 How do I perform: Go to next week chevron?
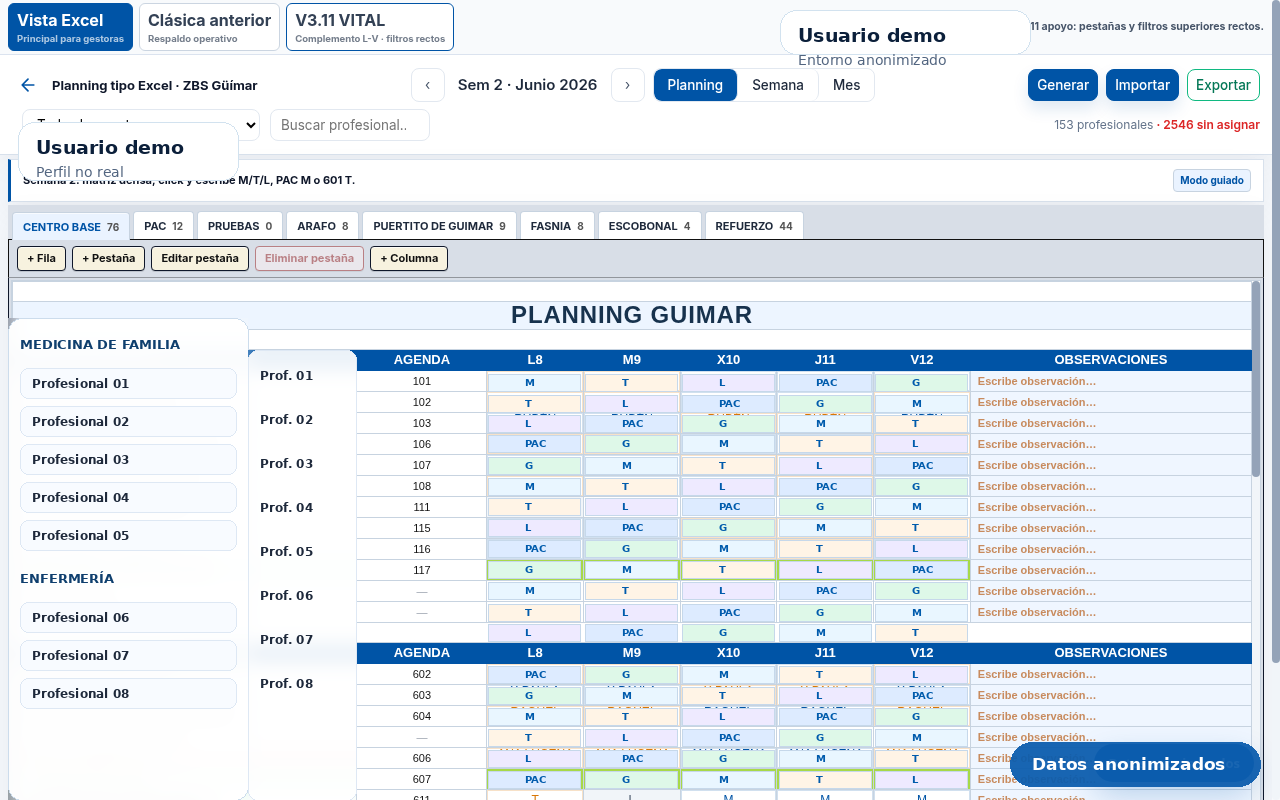point(628,85)
